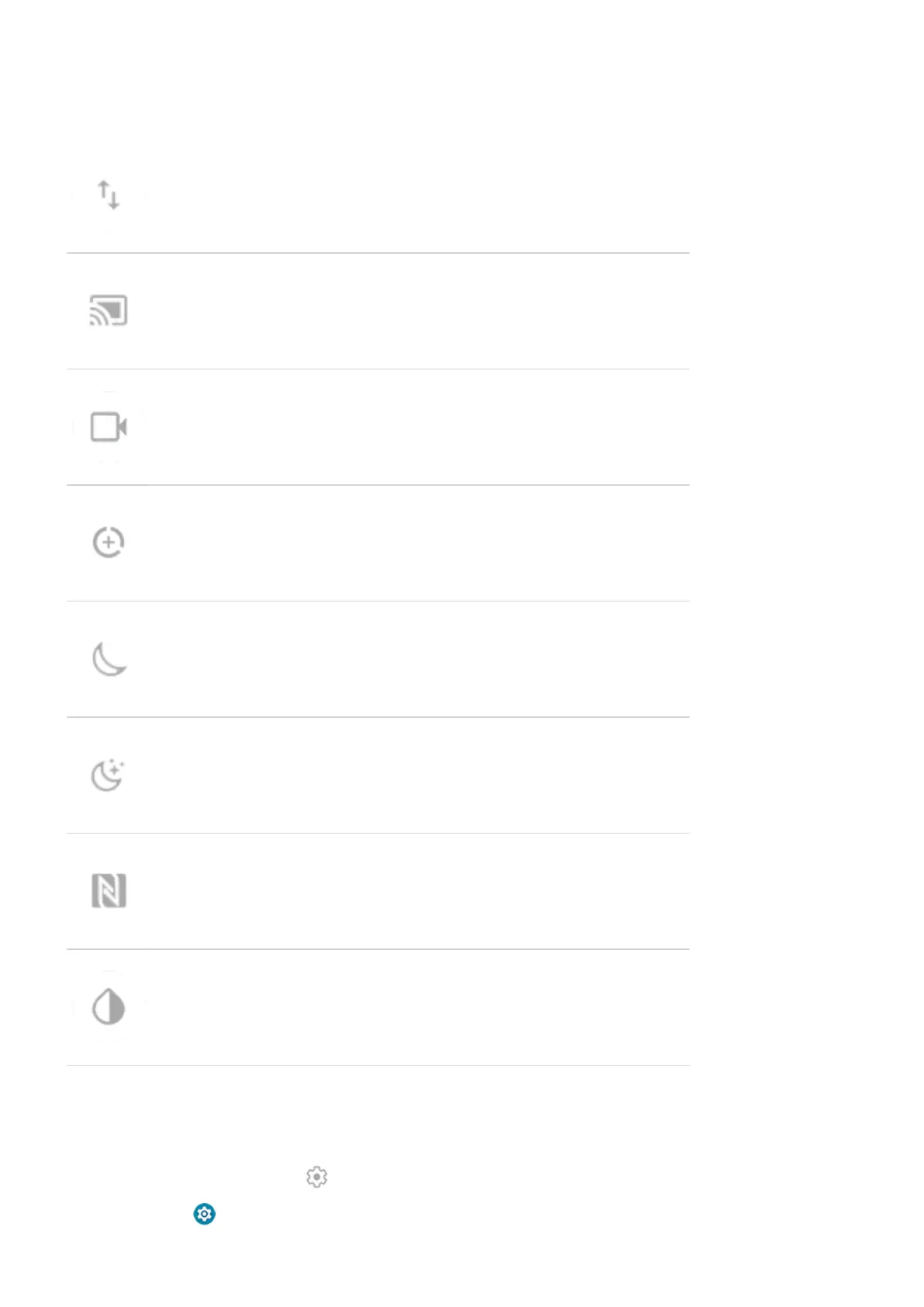Start recording with the video camera icon

[109, 427]
